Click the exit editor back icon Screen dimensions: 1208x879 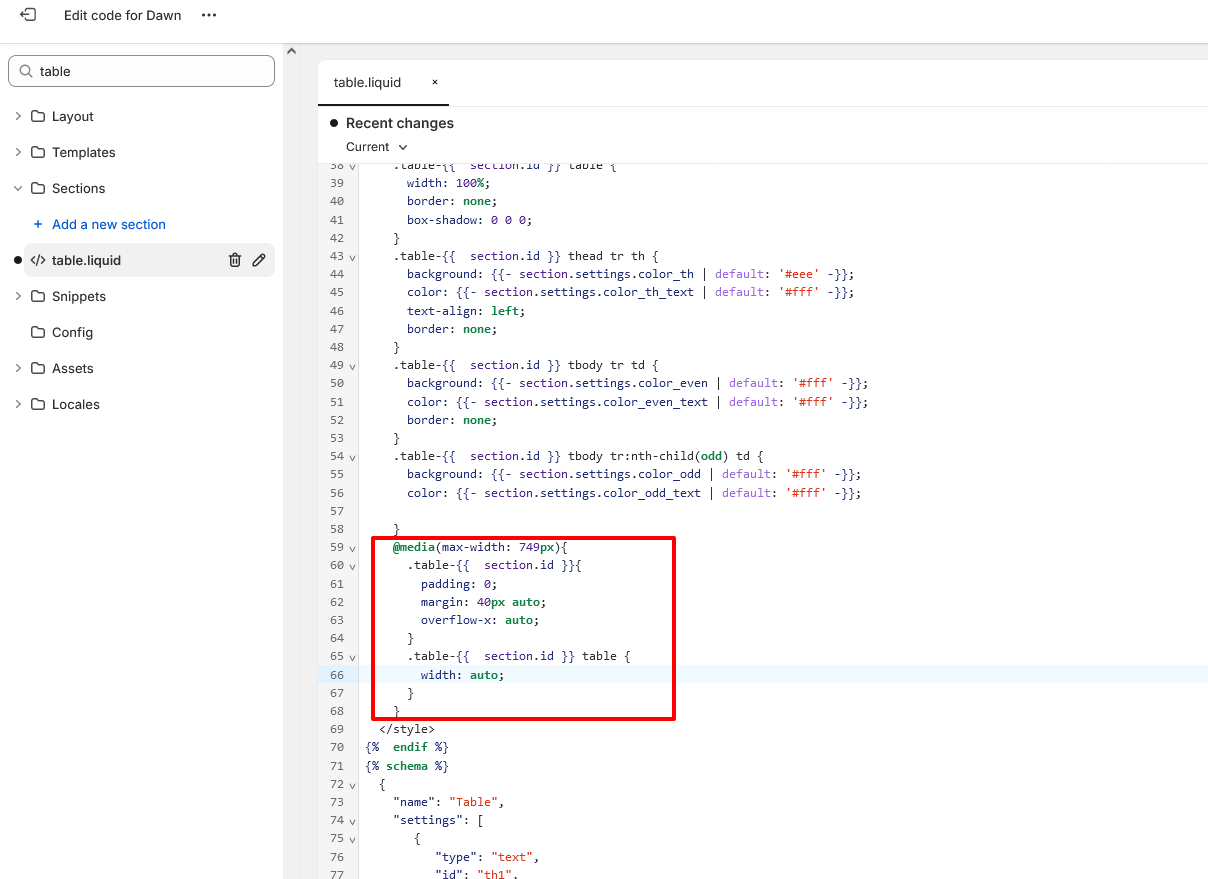(28, 15)
